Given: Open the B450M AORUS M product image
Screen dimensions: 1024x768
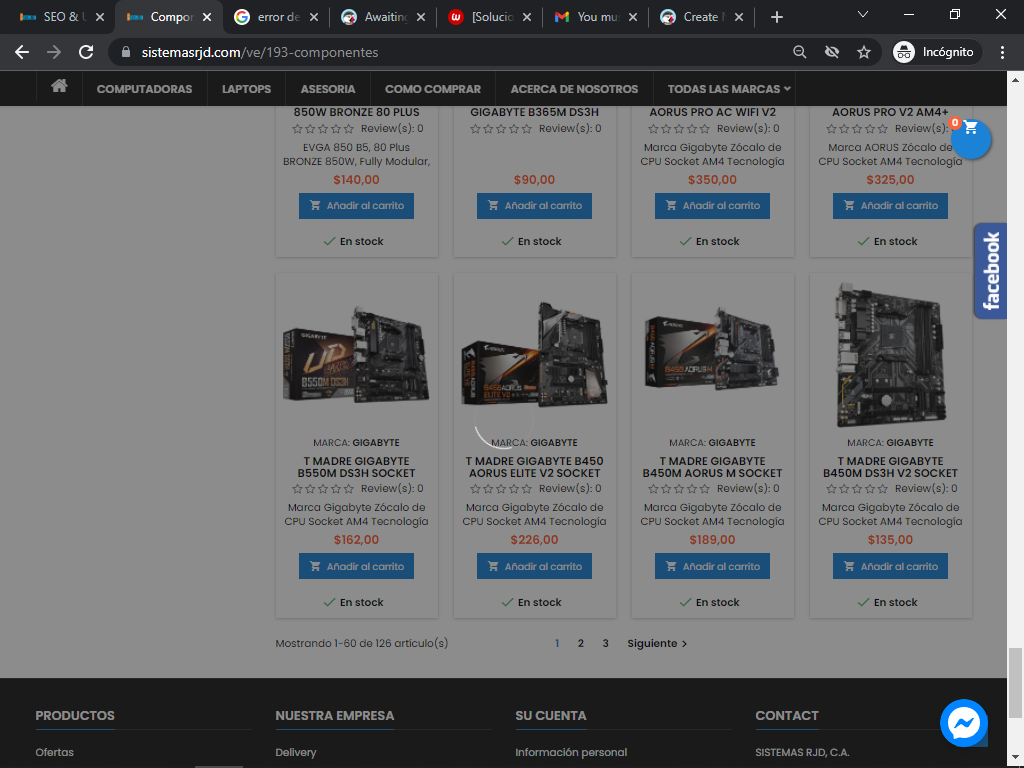Looking at the screenshot, I should click(712, 349).
